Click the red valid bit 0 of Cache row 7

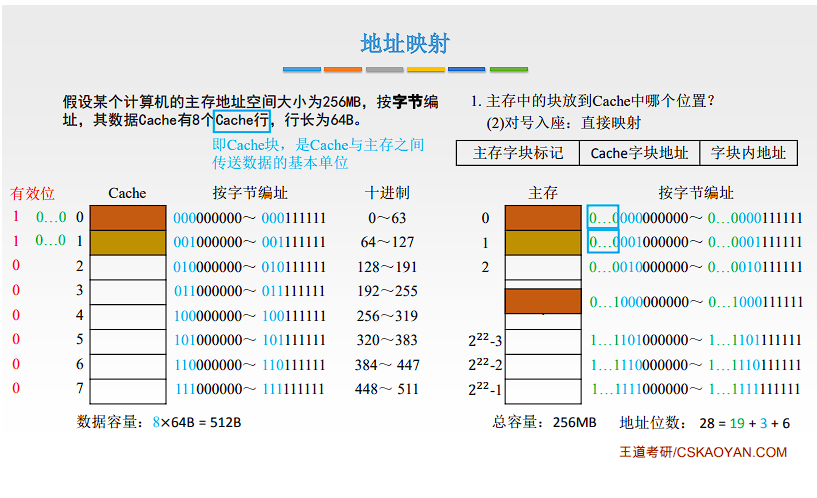[16, 388]
